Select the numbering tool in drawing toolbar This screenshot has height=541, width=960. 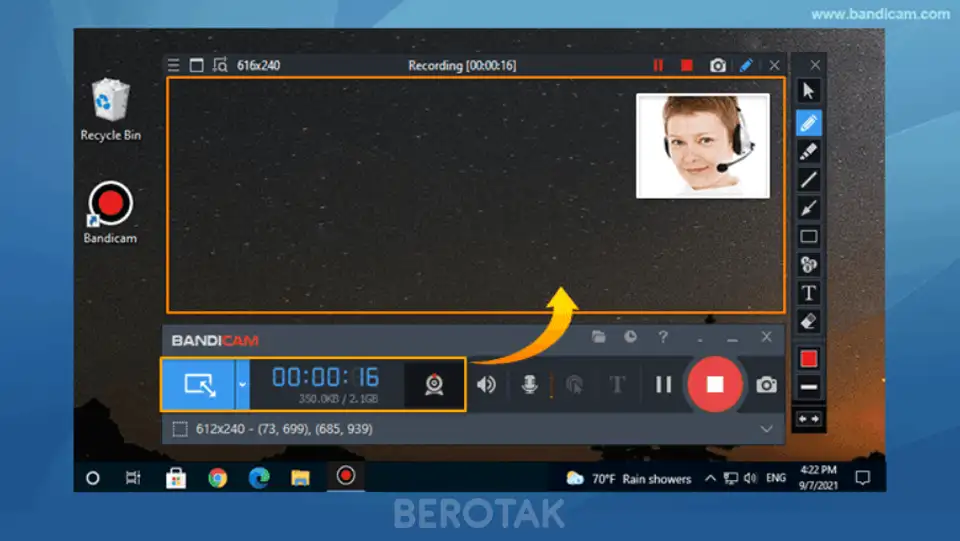pos(808,264)
